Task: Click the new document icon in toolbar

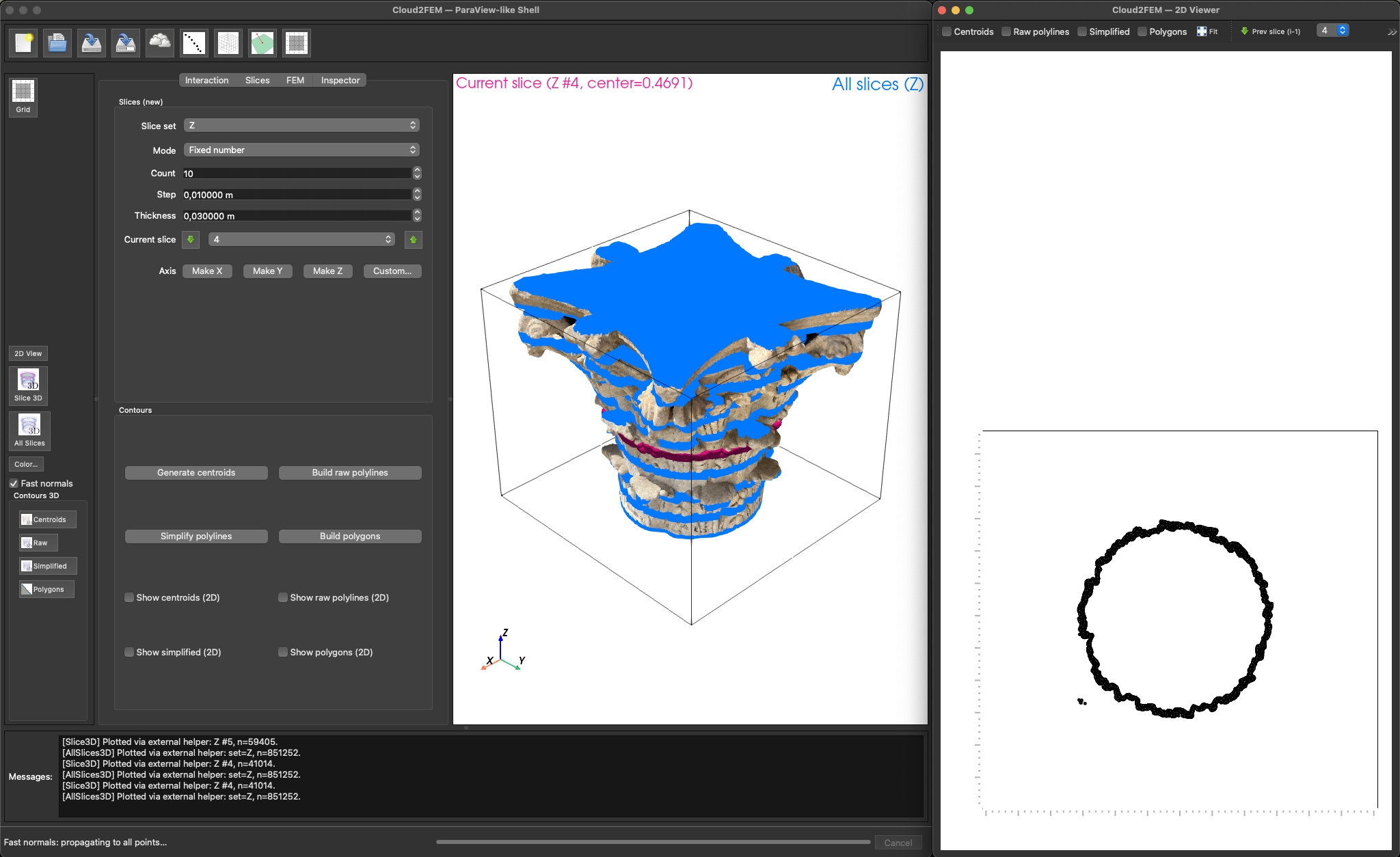Action: coord(23,43)
